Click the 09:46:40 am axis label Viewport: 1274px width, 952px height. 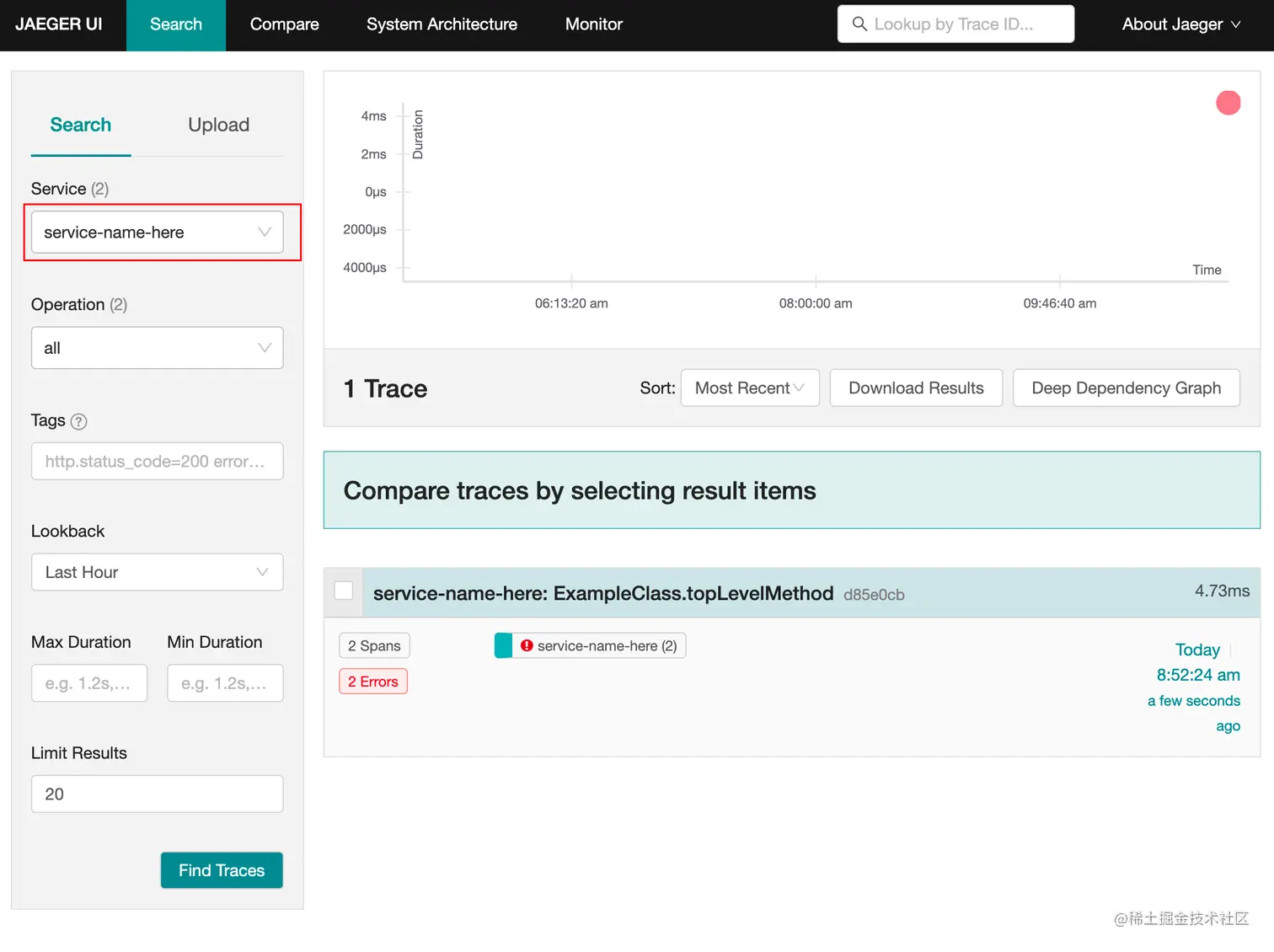coord(1060,303)
